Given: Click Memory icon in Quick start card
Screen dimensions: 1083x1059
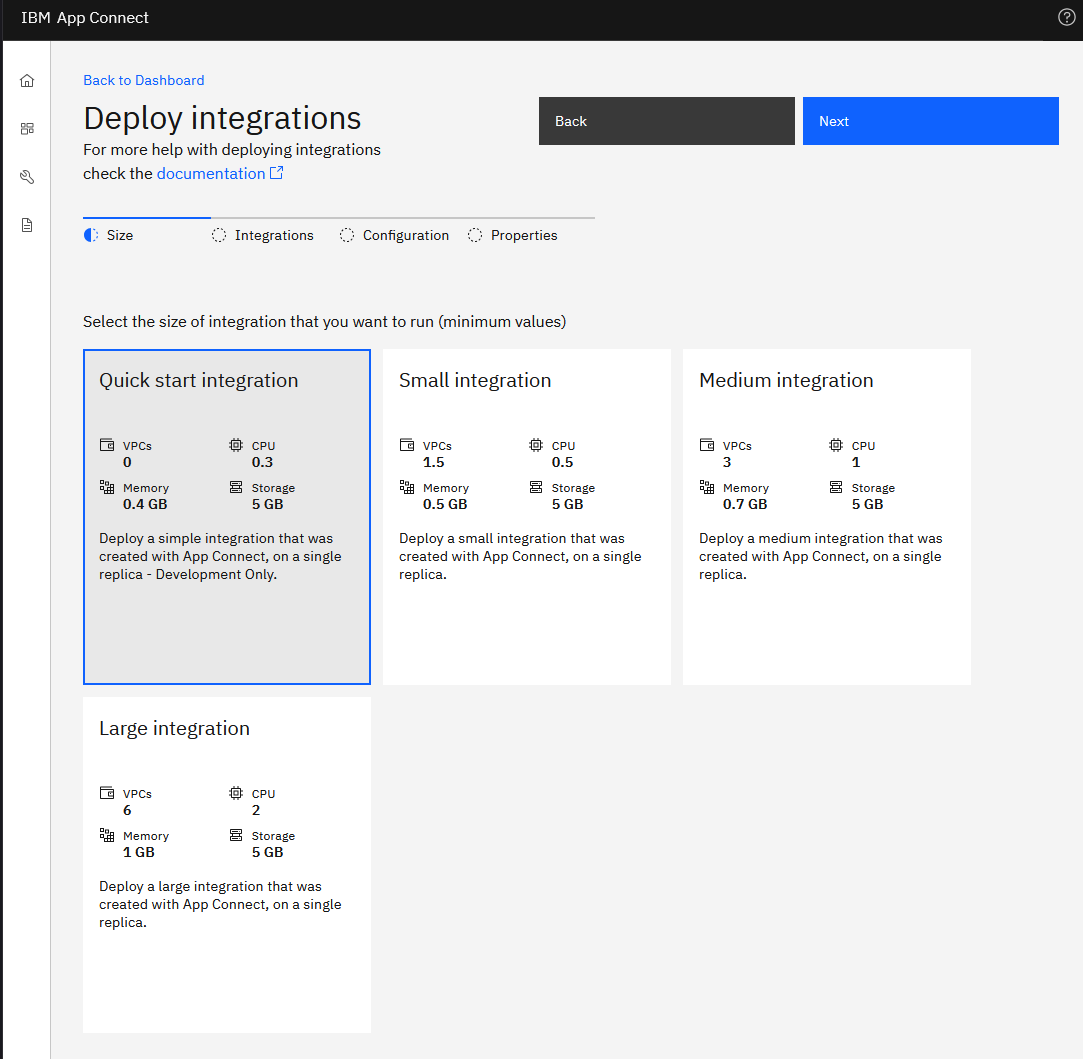Looking at the screenshot, I should (107, 487).
